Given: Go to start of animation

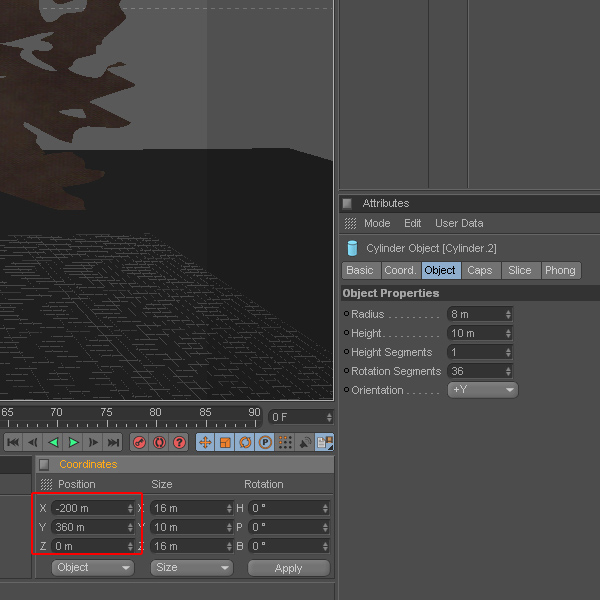Looking at the screenshot, I should click(x=13, y=442).
